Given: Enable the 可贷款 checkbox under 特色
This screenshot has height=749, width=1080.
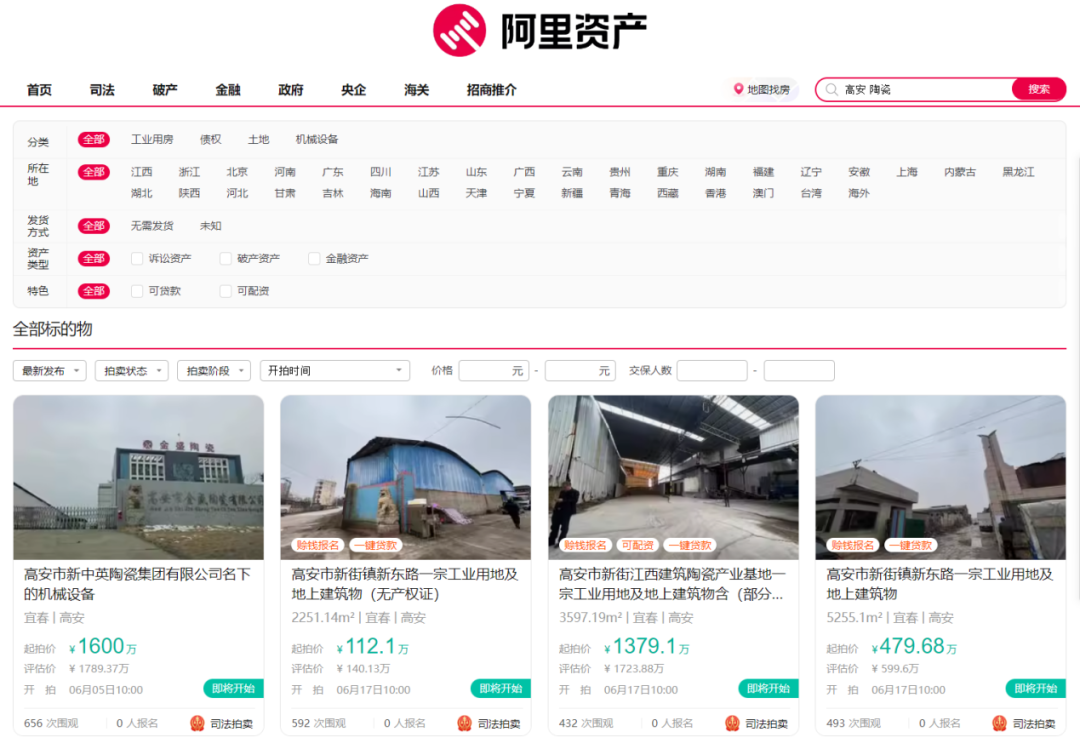Looking at the screenshot, I should [x=137, y=291].
